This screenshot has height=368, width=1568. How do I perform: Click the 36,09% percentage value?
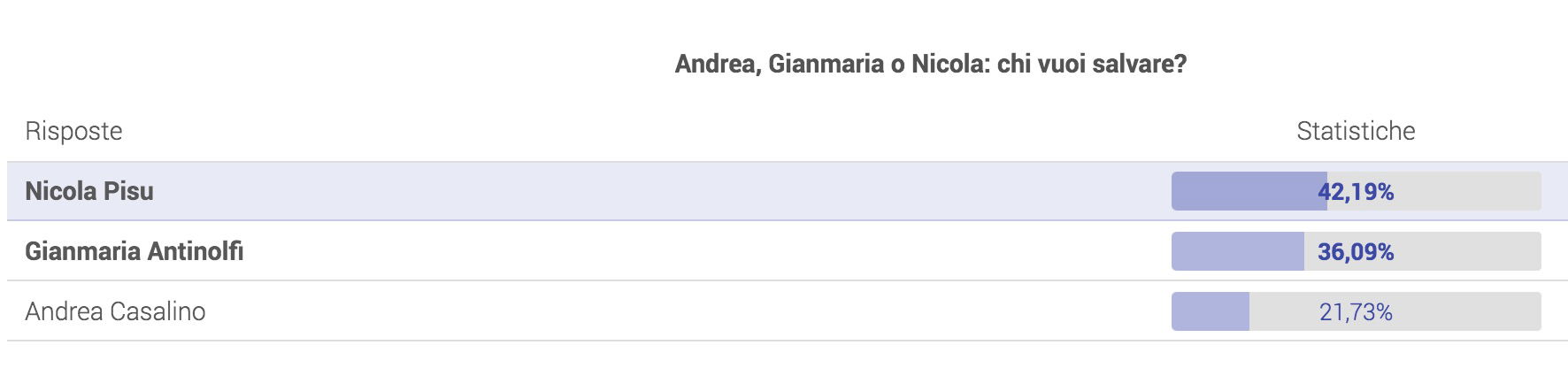click(x=1356, y=252)
